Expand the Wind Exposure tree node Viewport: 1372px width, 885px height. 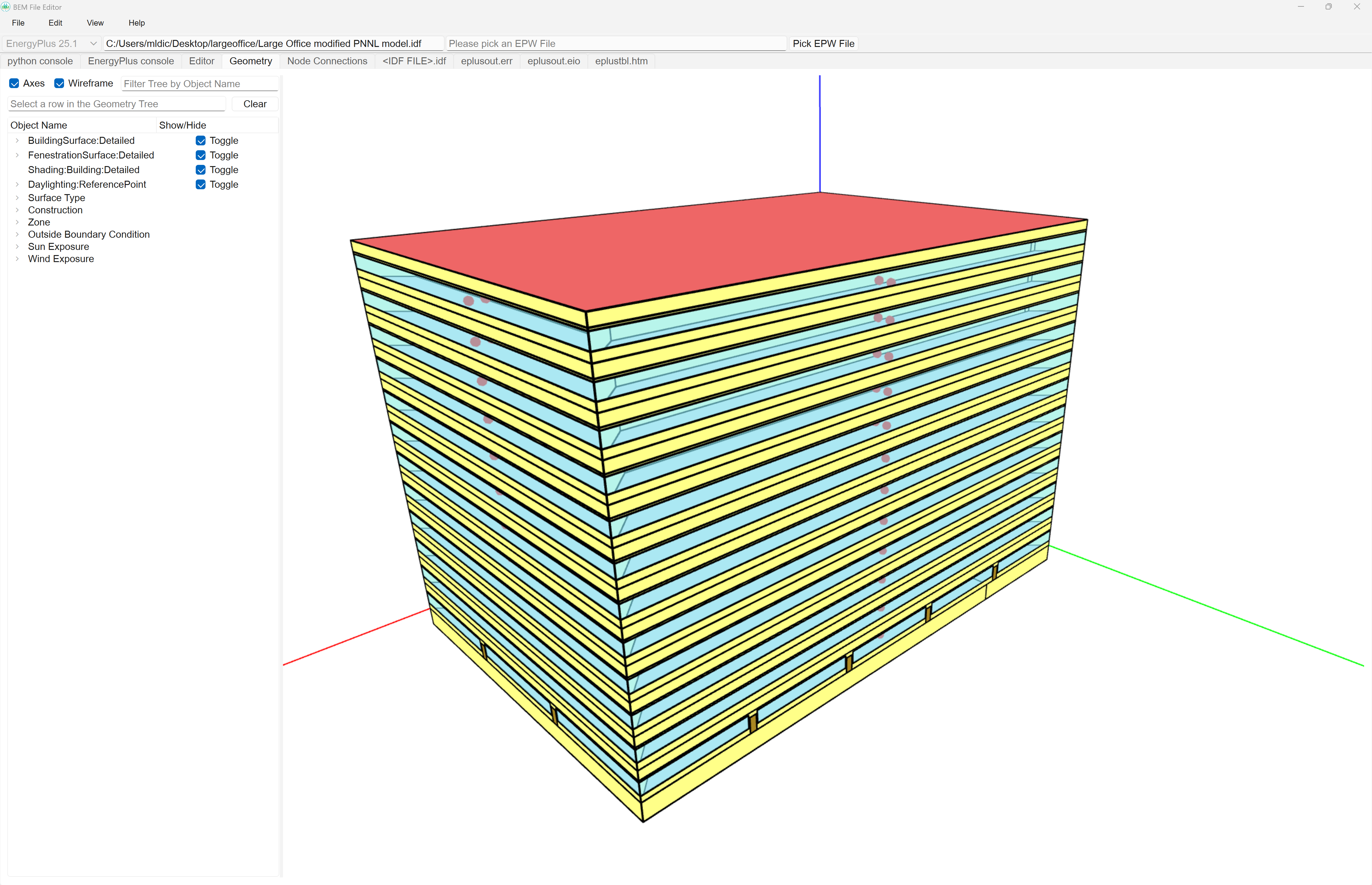pyautogui.click(x=17, y=259)
